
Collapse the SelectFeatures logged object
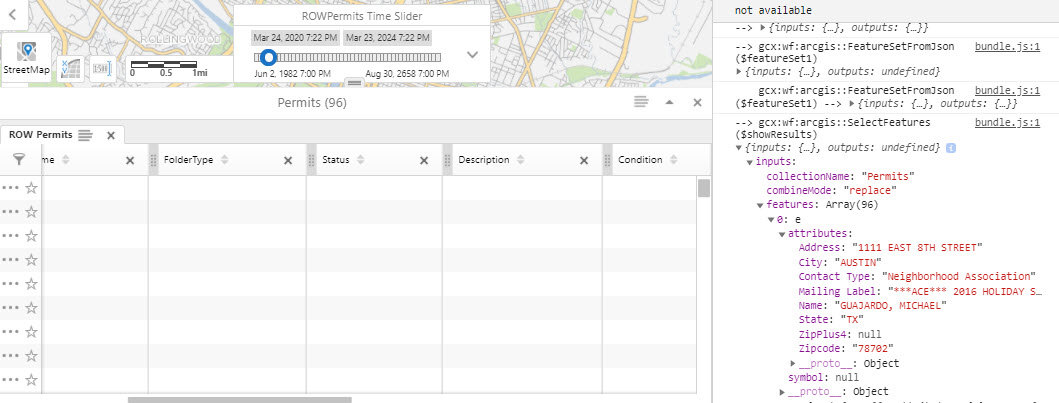click(739, 148)
